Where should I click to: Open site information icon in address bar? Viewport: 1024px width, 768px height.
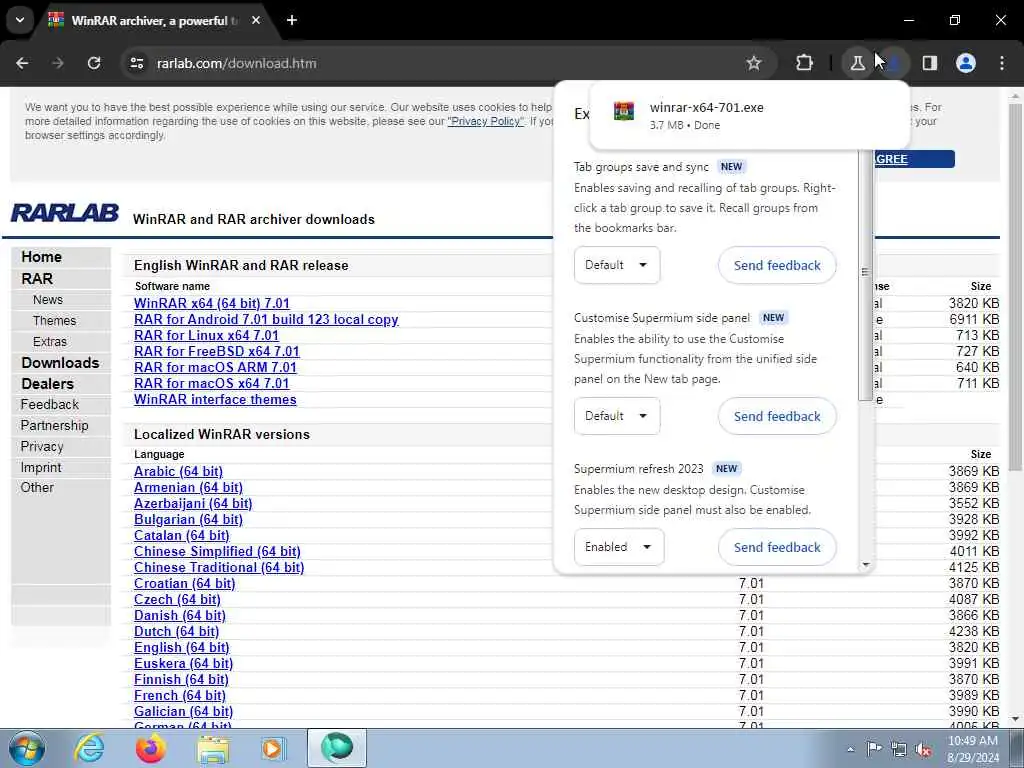[136, 63]
